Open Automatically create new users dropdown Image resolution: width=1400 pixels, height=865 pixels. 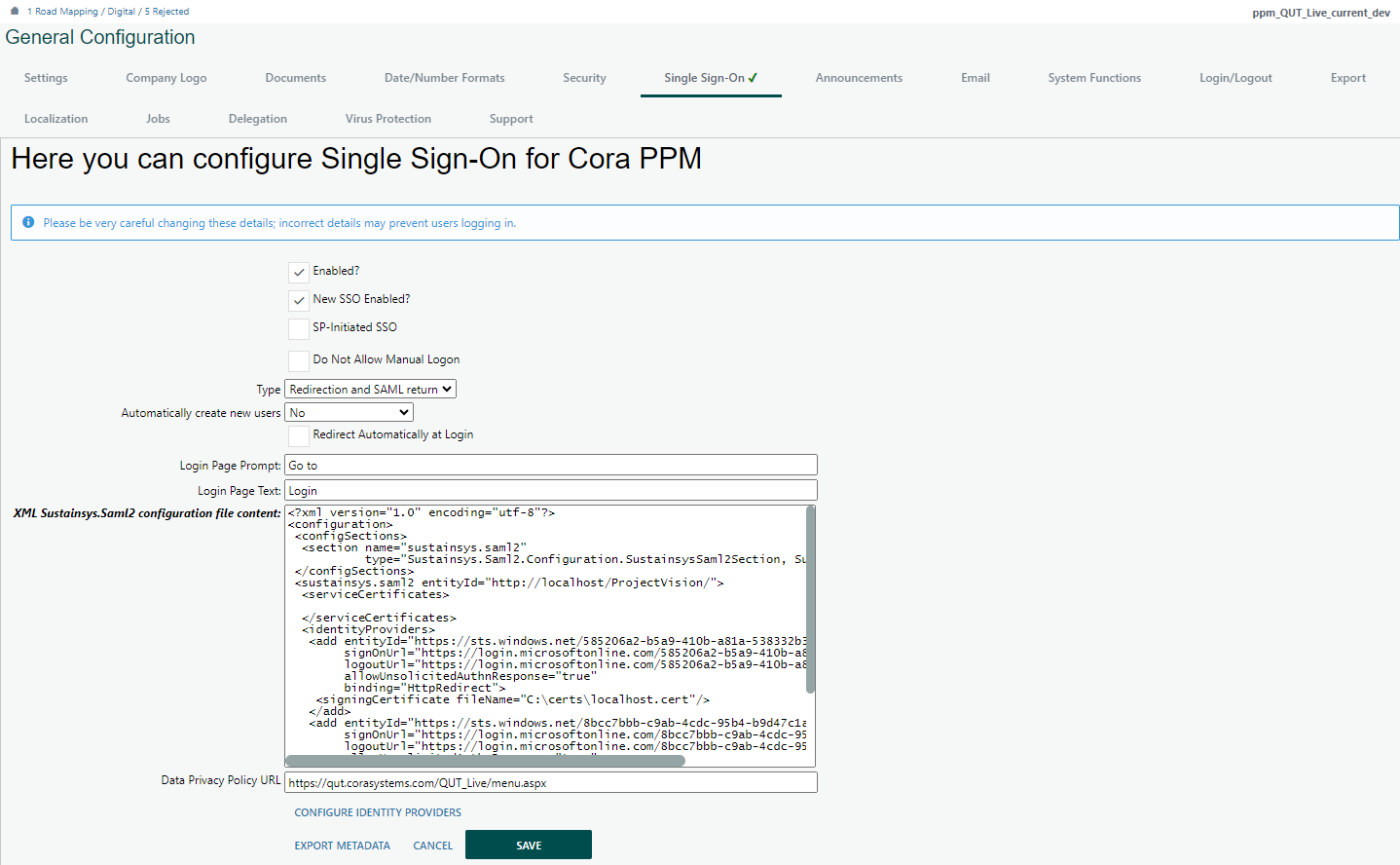click(x=349, y=413)
